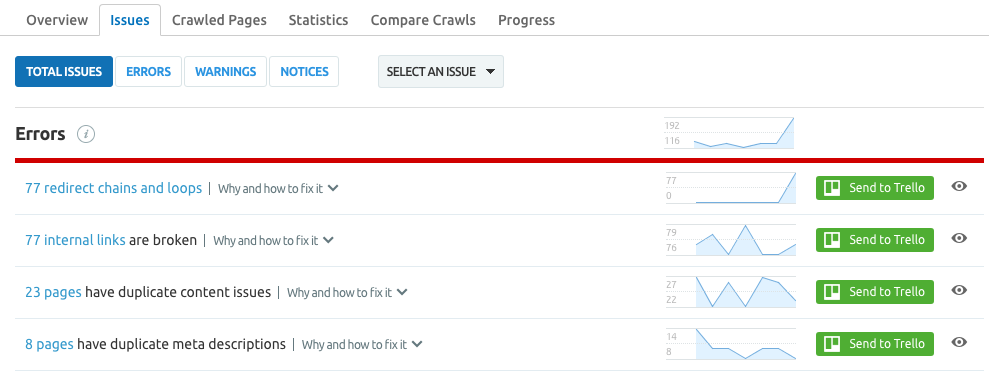Open the Select an Issue dropdown
The height and width of the screenshot is (378, 989).
click(441, 71)
